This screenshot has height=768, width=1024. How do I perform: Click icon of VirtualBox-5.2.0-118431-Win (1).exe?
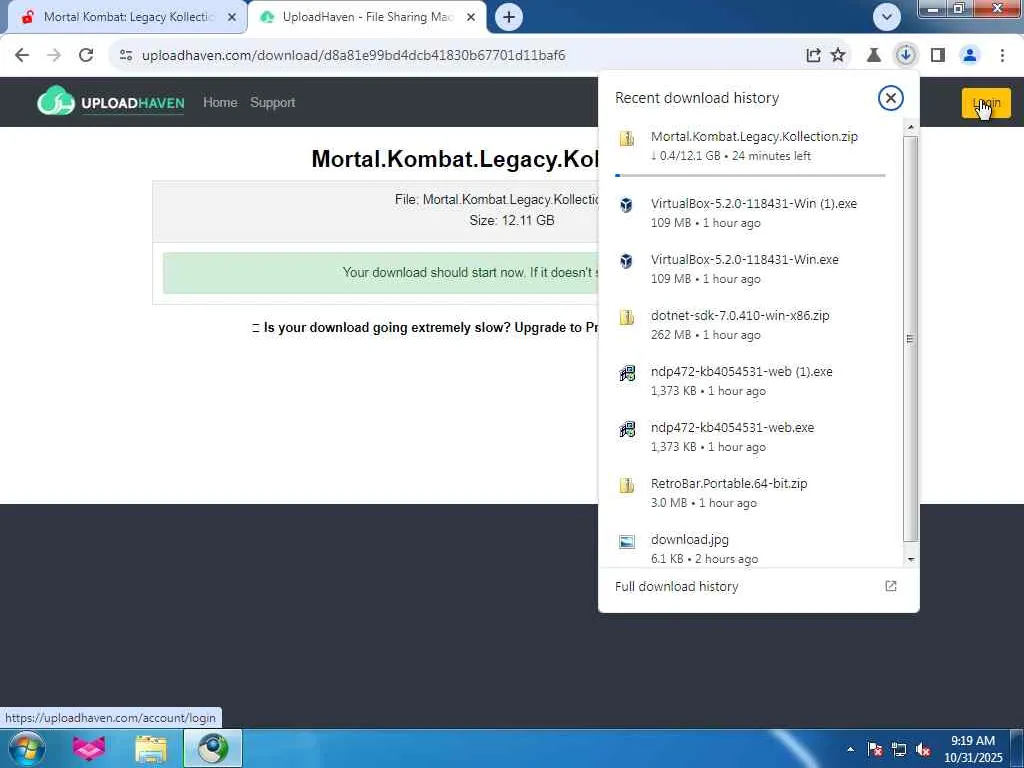click(x=627, y=205)
